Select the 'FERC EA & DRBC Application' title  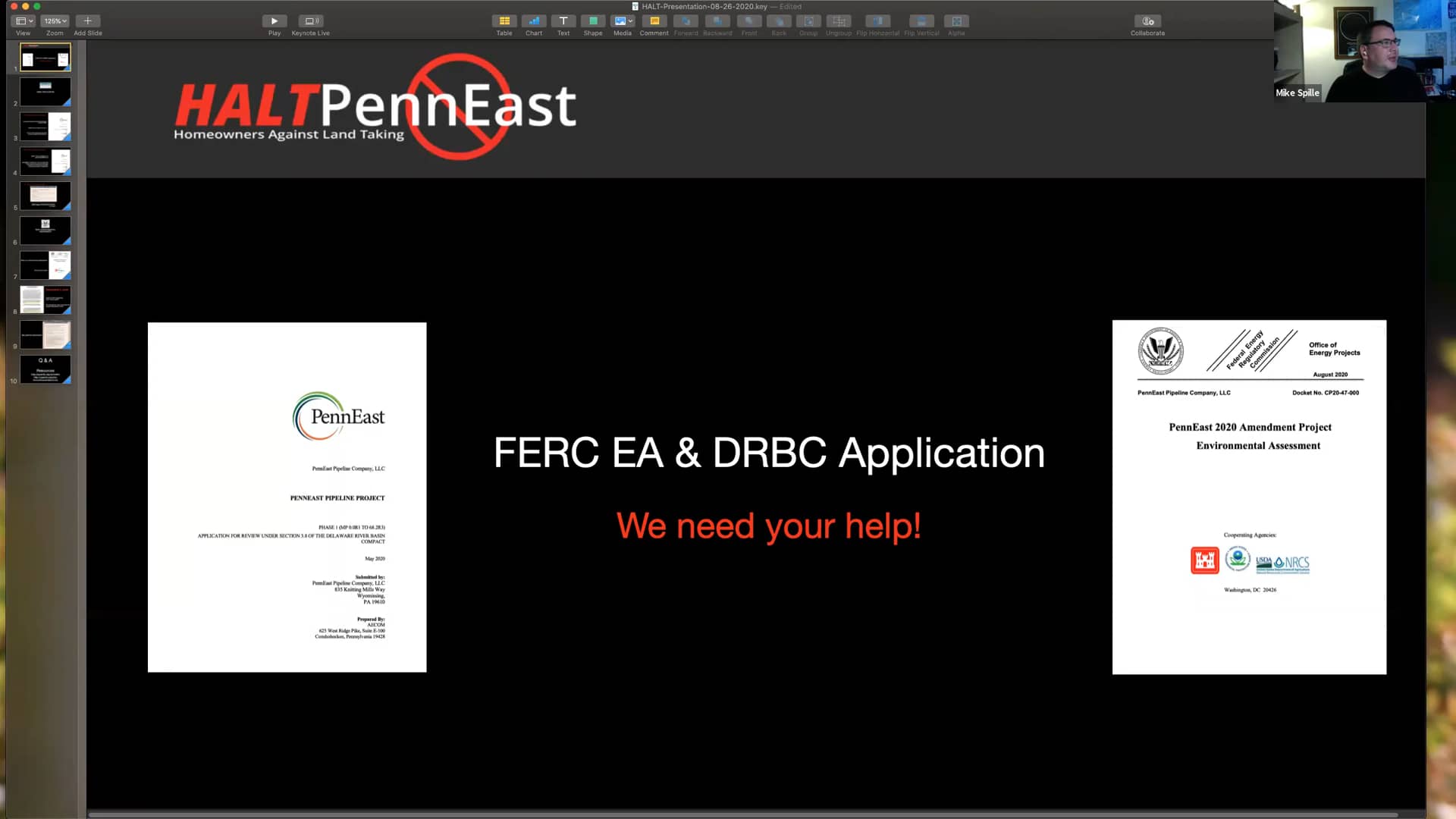click(x=769, y=453)
